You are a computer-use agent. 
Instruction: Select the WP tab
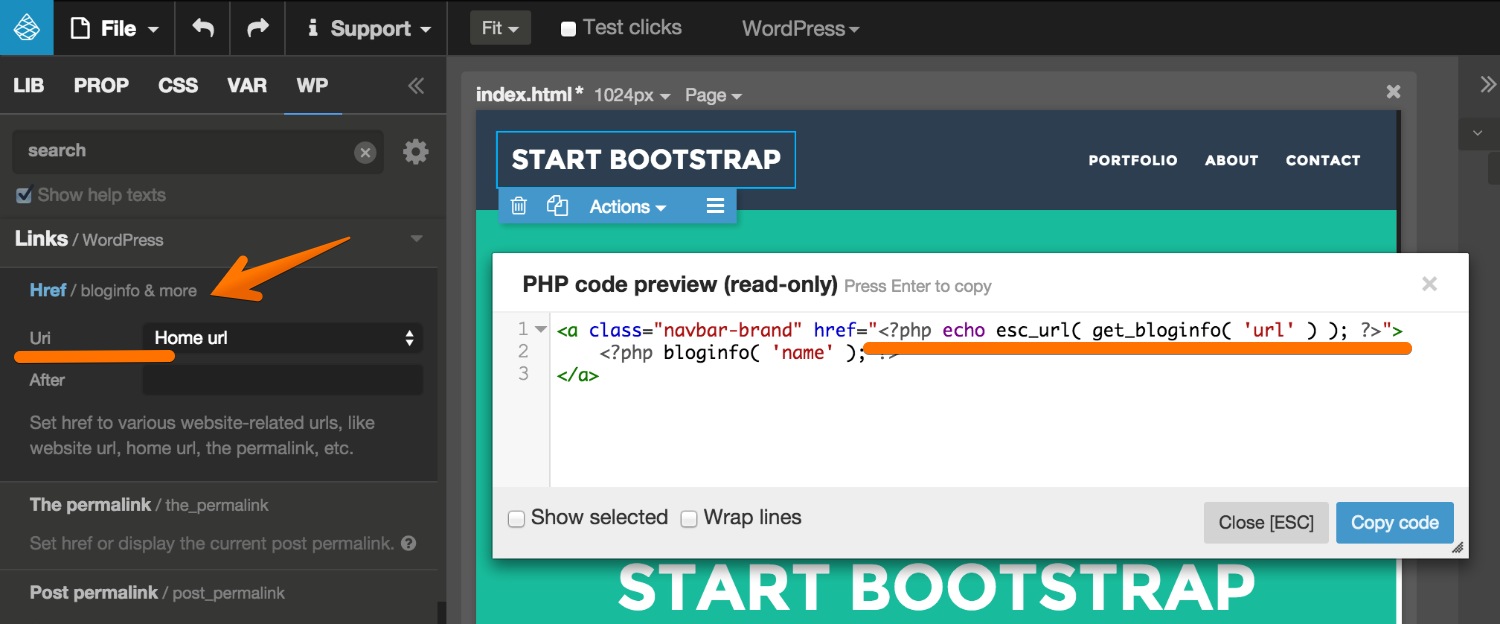click(x=312, y=85)
